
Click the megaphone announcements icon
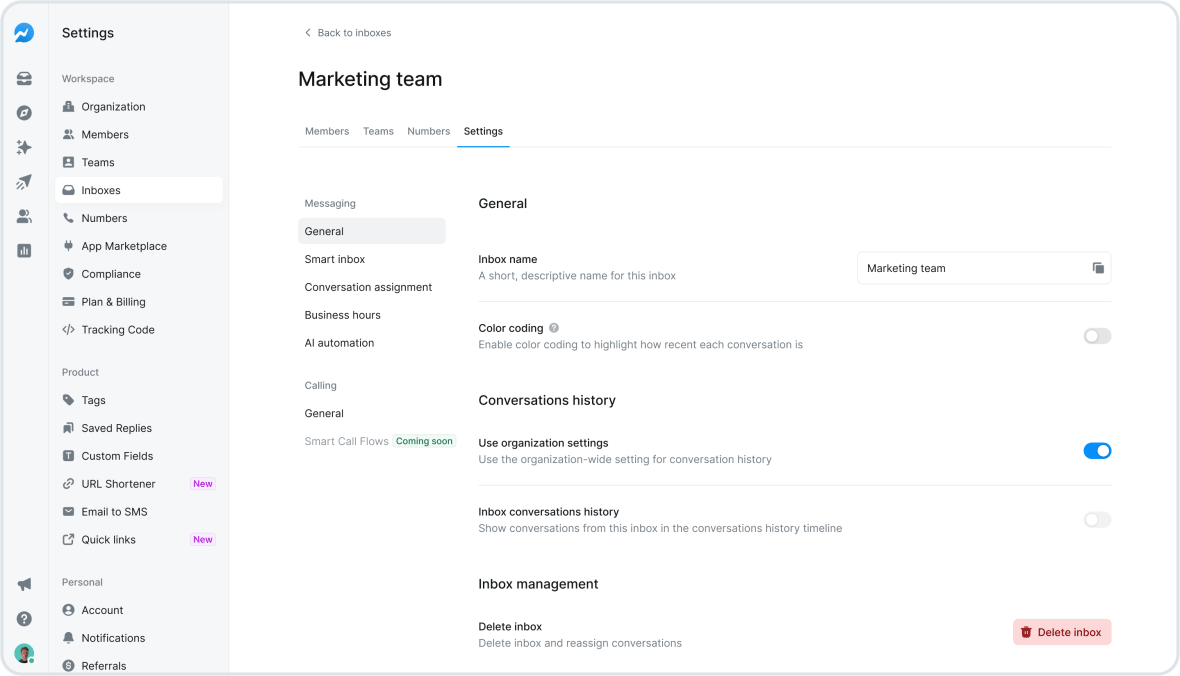coord(24,583)
